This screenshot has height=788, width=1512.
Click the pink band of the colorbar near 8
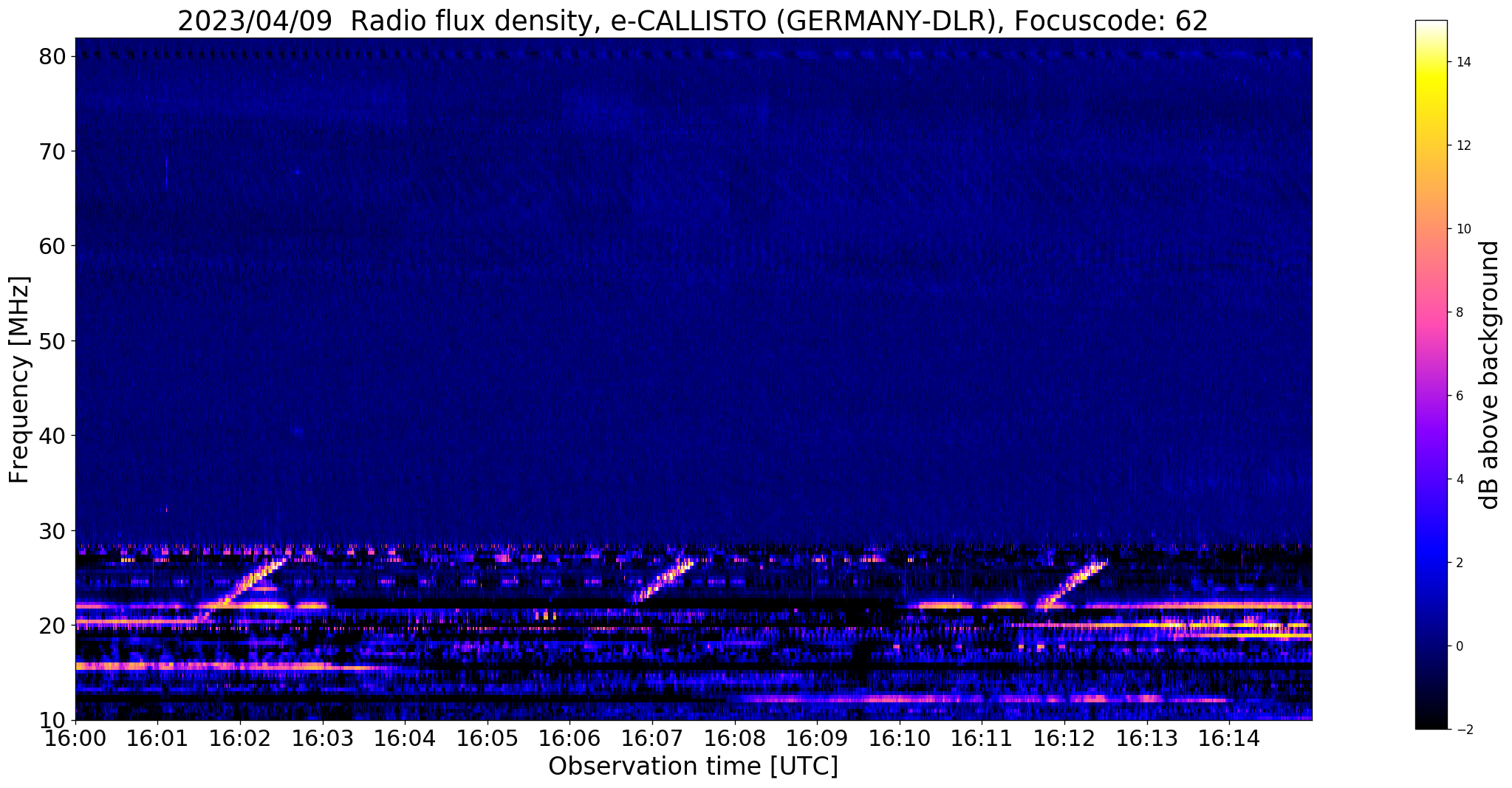[x=1431, y=312]
